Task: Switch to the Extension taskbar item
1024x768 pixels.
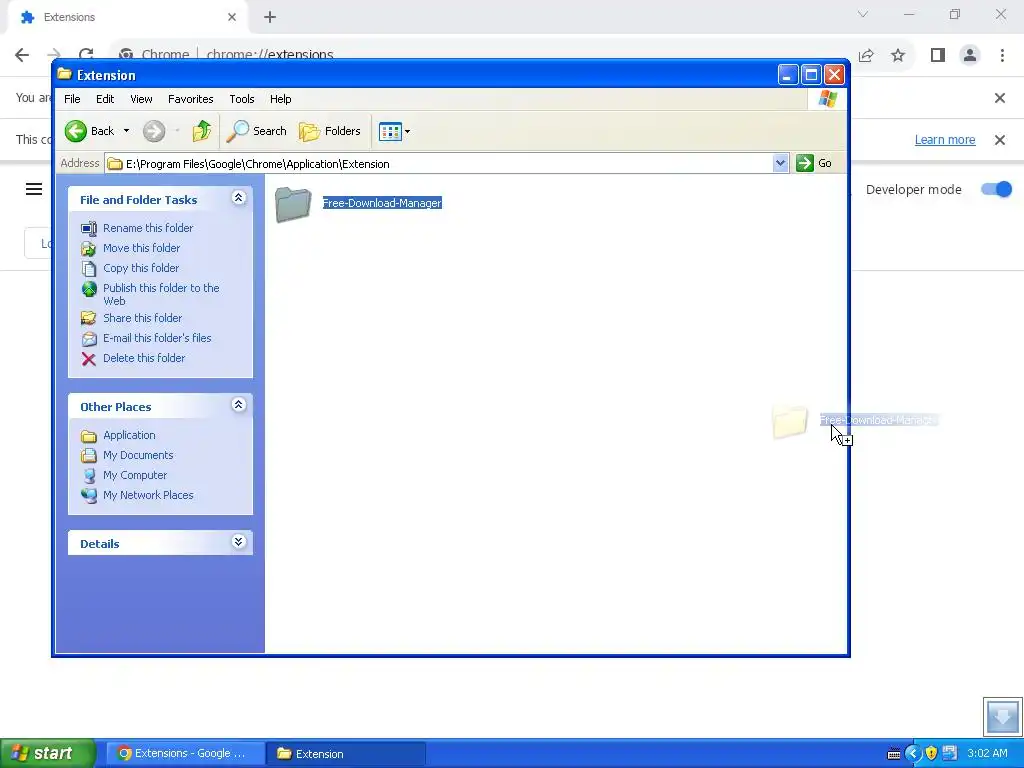Action: [x=346, y=754]
